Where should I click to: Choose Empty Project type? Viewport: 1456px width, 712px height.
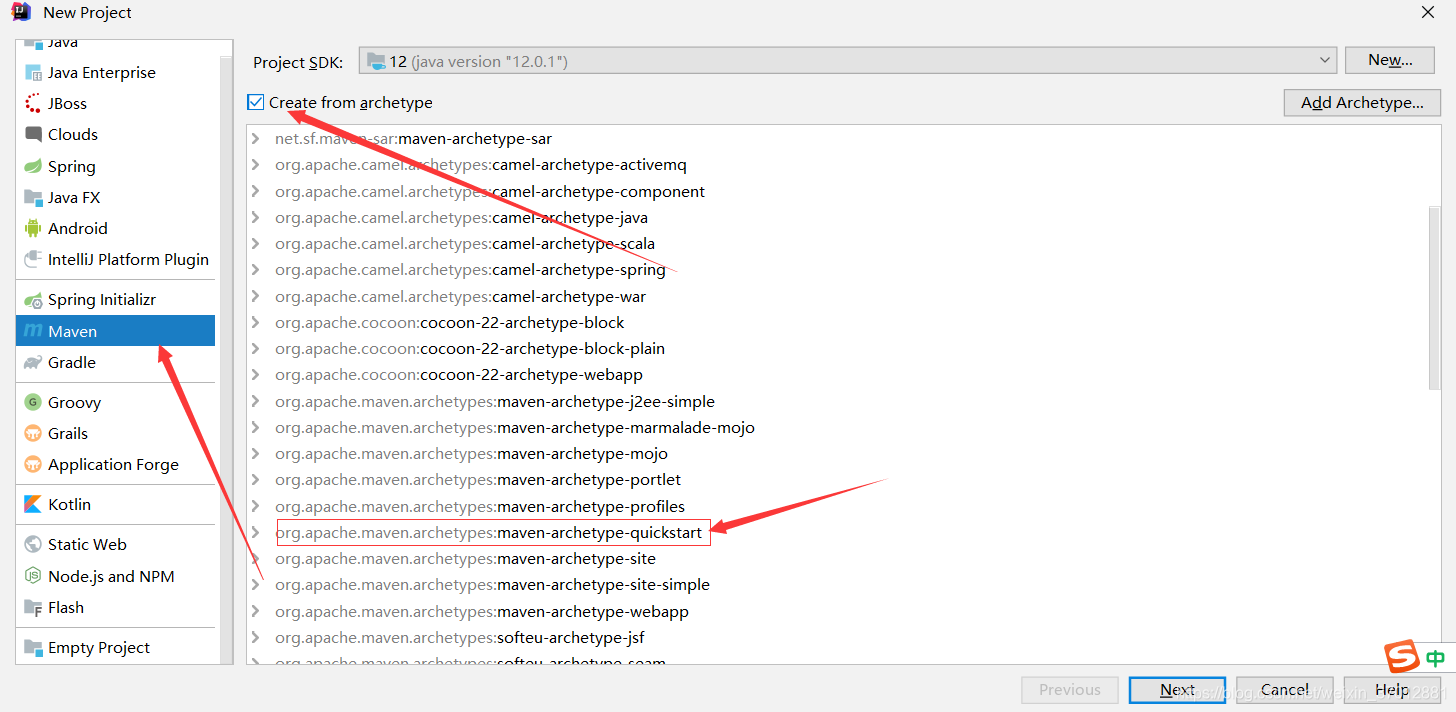115,648
